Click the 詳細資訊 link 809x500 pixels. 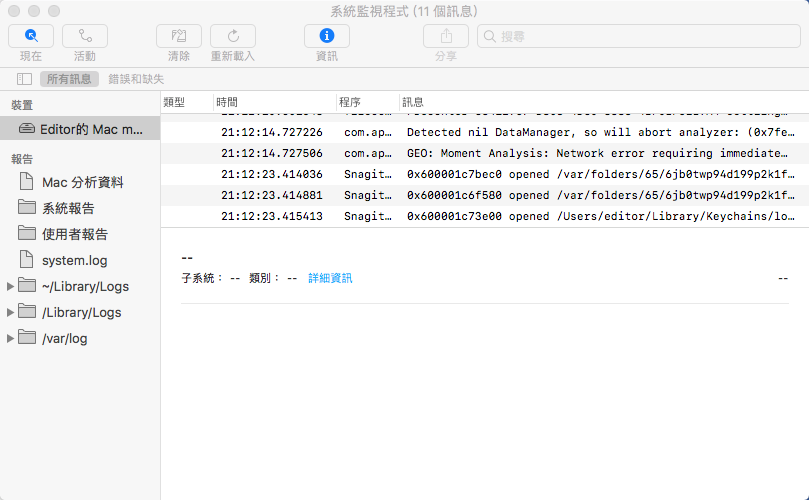[x=330, y=278]
